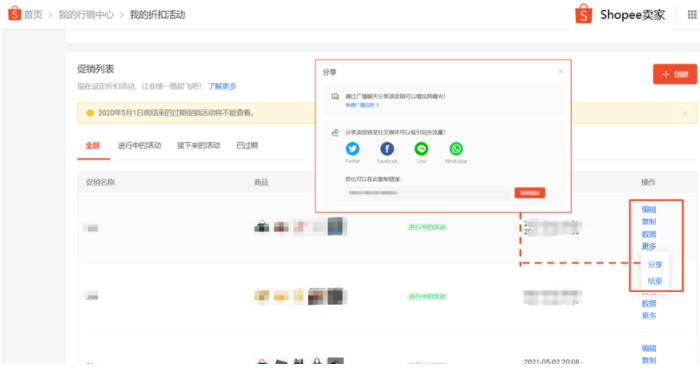Screen dimensions: 700x371
Task: Choose 分享 from the more dropdown
Action: 655,264
